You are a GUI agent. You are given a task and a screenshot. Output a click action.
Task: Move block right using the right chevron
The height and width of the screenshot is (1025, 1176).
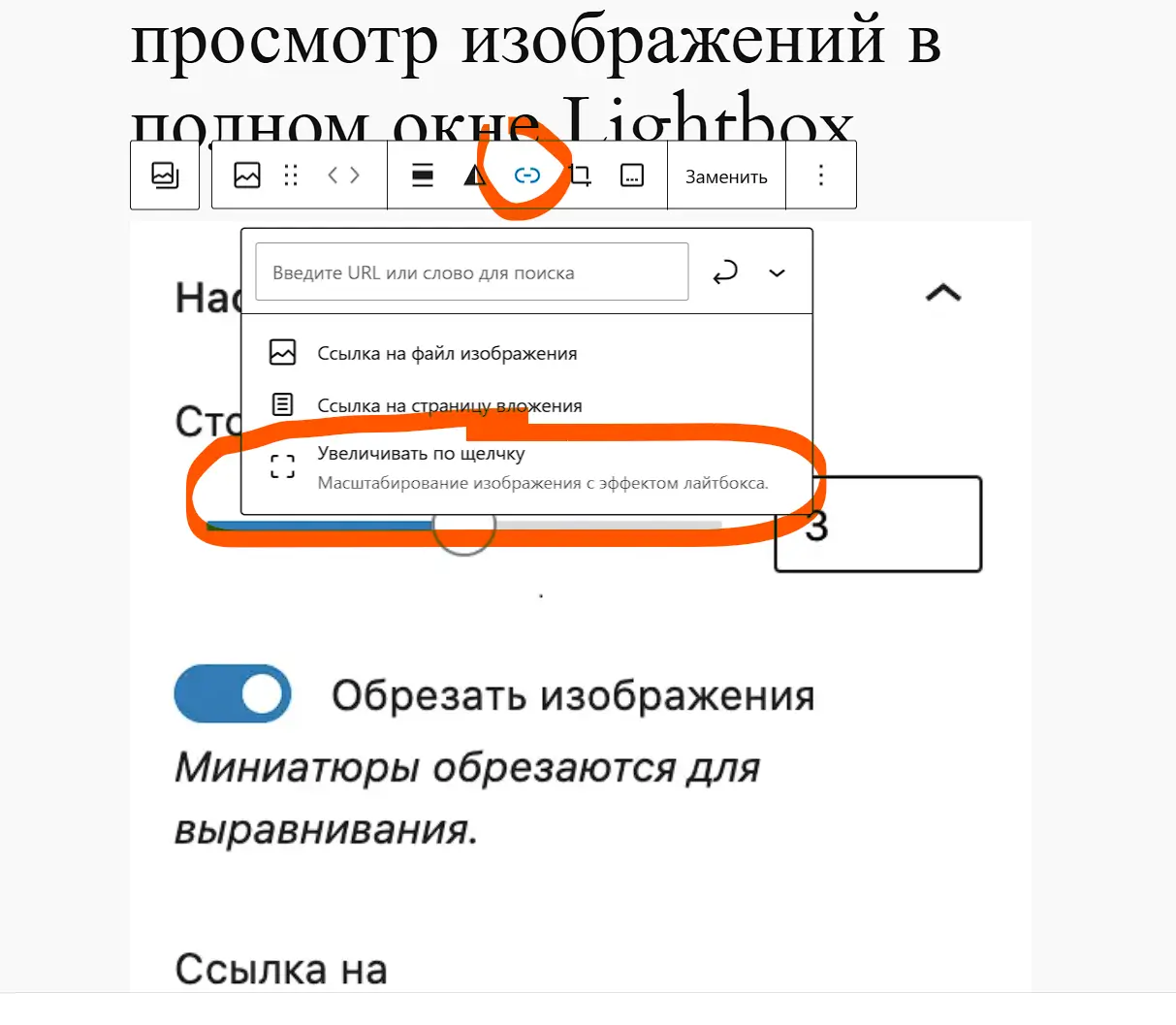point(354,175)
